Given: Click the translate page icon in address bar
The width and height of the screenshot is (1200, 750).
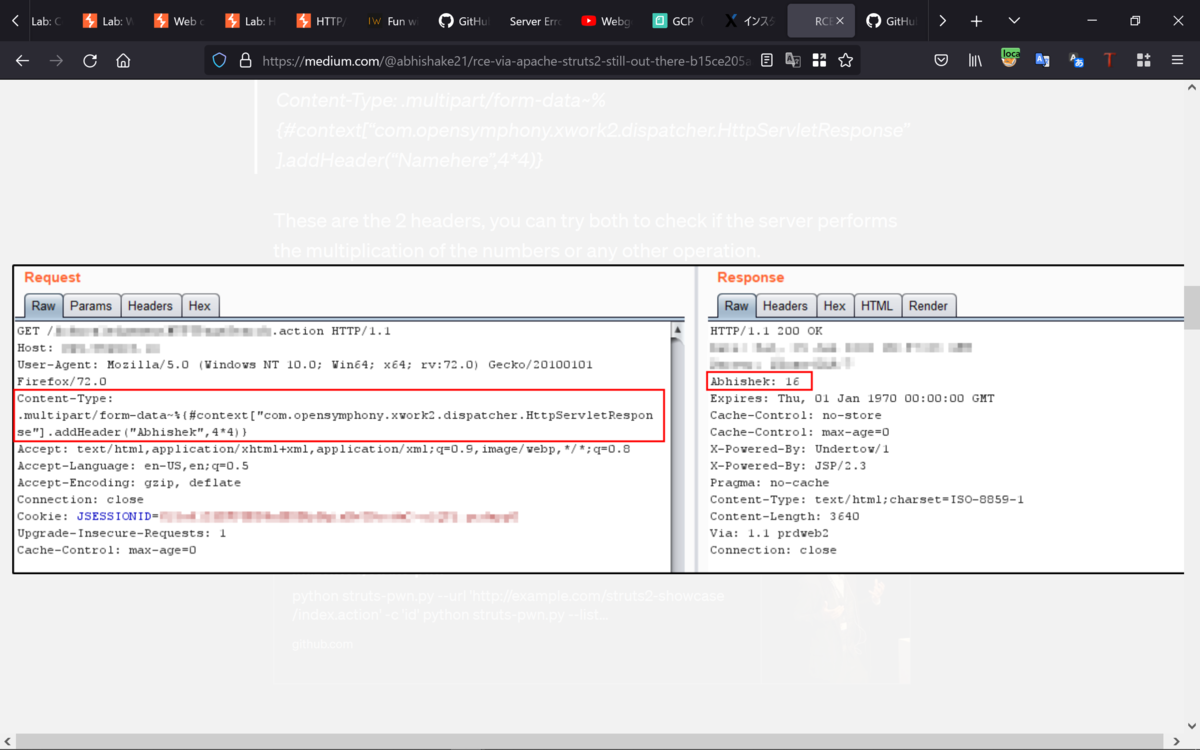Looking at the screenshot, I should [x=793, y=61].
